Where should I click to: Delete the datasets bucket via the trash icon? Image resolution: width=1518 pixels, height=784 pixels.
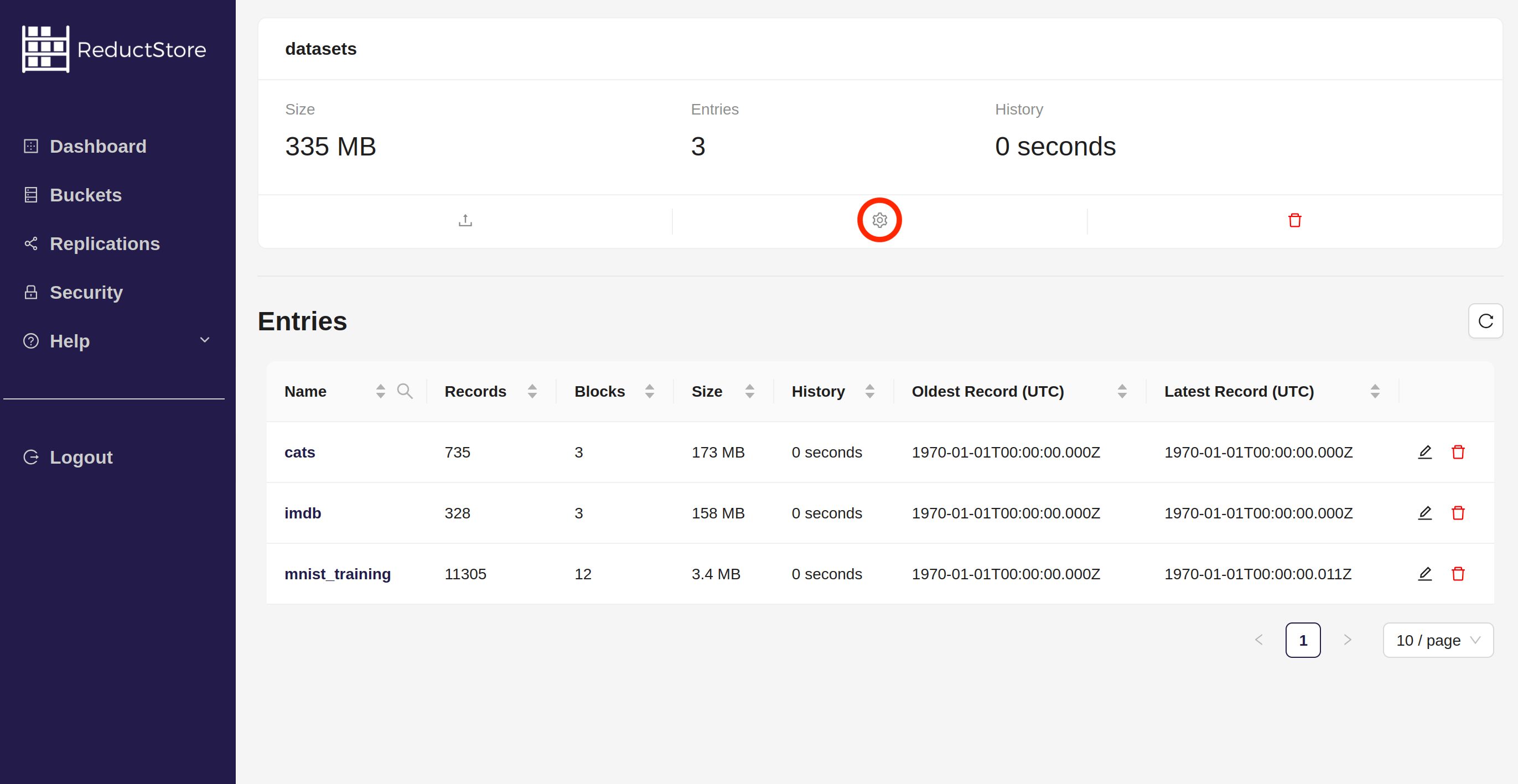[x=1294, y=220]
